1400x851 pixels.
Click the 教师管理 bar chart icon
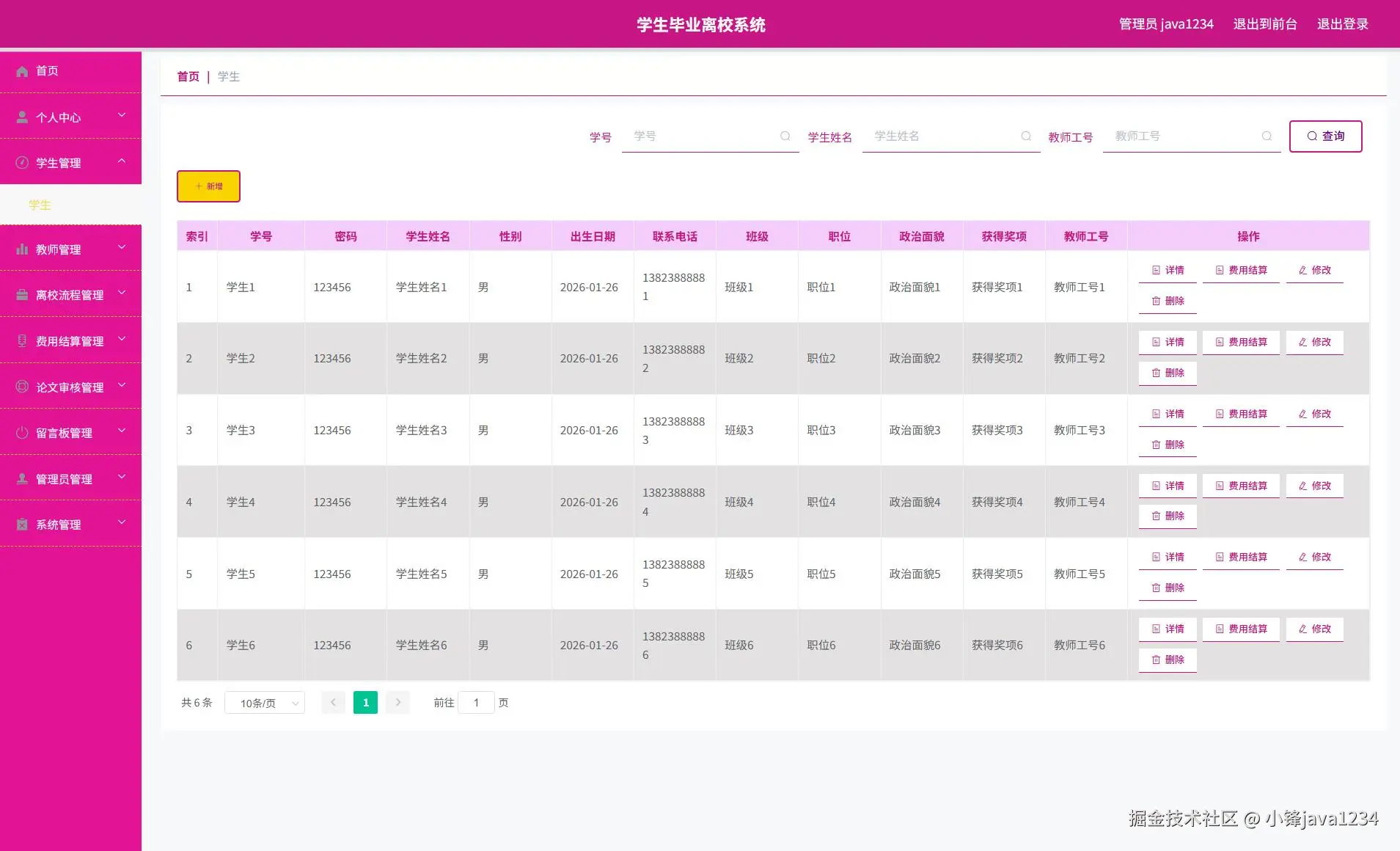22,249
